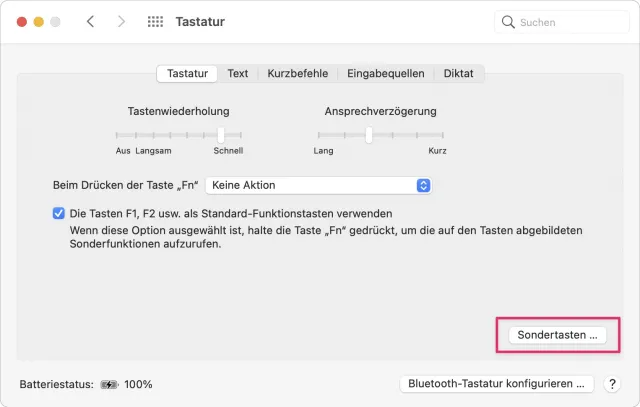Open the Fn key action dropdown
Image resolution: width=640 pixels, height=407 pixels.
(x=318, y=185)
